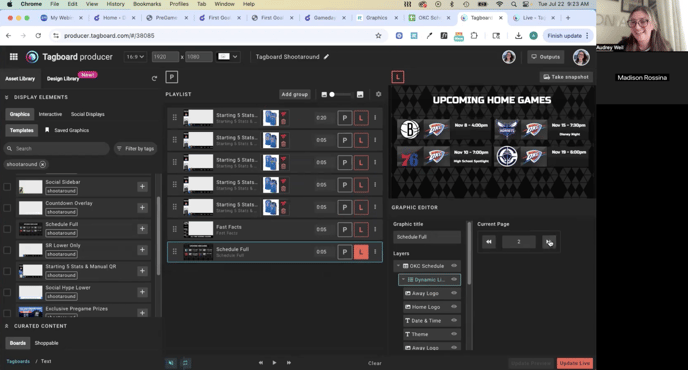Send Schedule Full to preview

click(344, 251)
